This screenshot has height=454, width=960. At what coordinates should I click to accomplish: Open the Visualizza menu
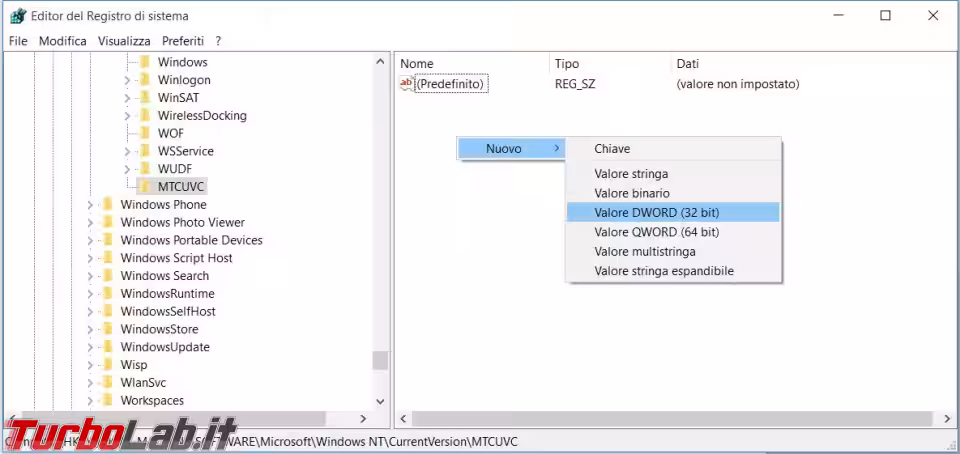[124, 41]
